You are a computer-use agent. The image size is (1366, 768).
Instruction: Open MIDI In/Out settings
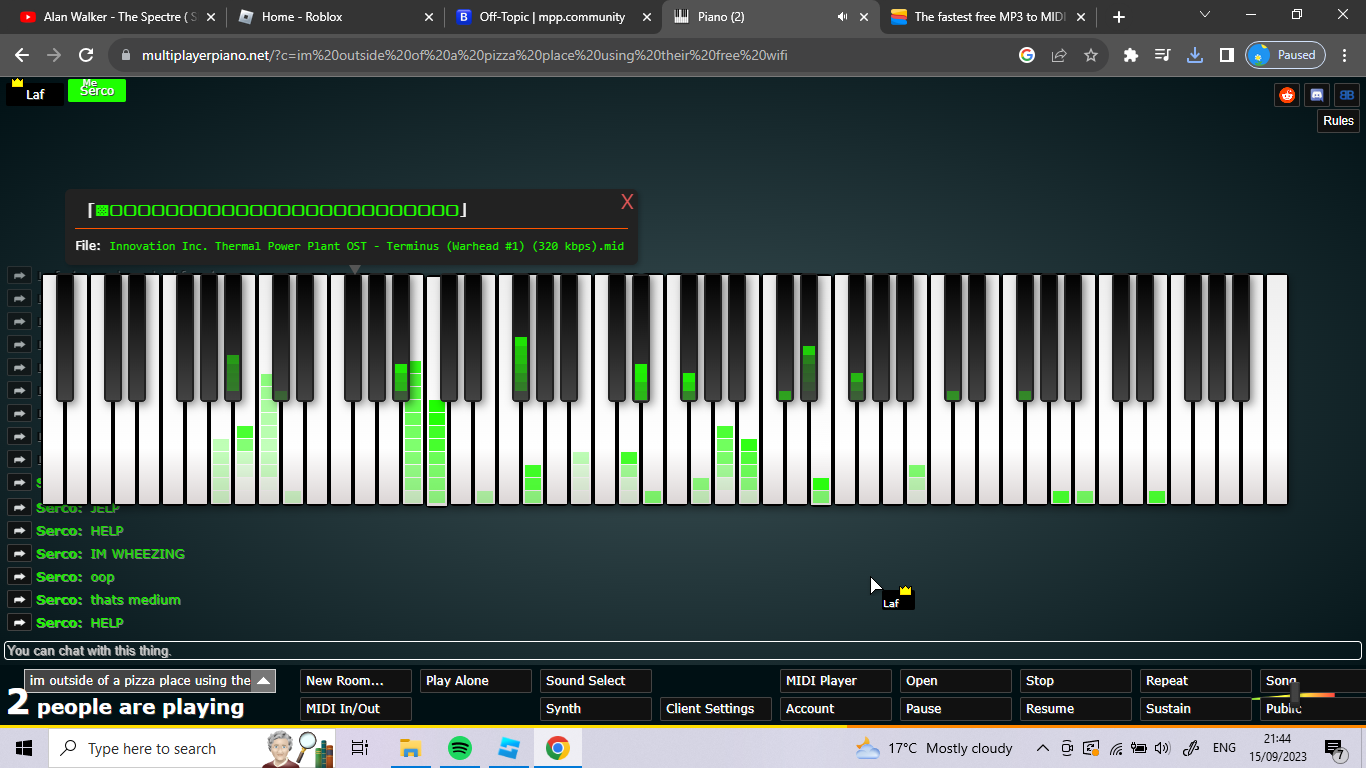click(x=356, y=709)
